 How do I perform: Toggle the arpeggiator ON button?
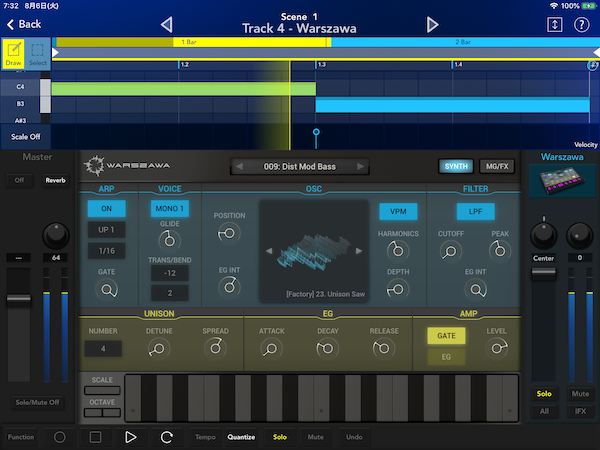point(106,209)
